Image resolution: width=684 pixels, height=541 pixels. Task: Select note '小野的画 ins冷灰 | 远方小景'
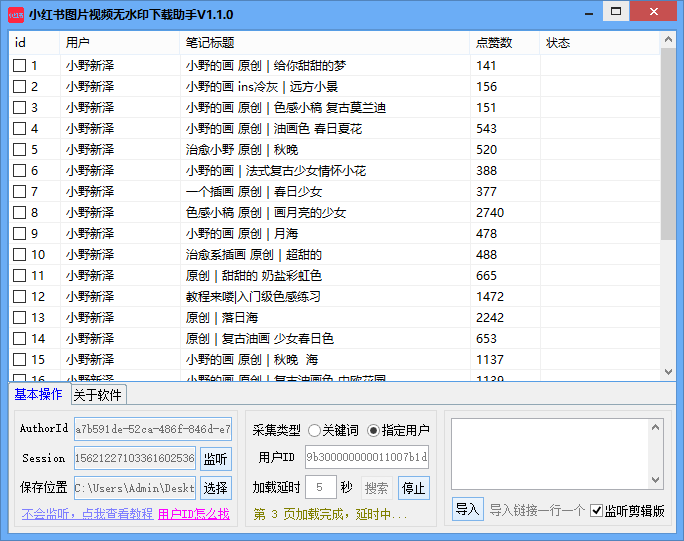262,86
